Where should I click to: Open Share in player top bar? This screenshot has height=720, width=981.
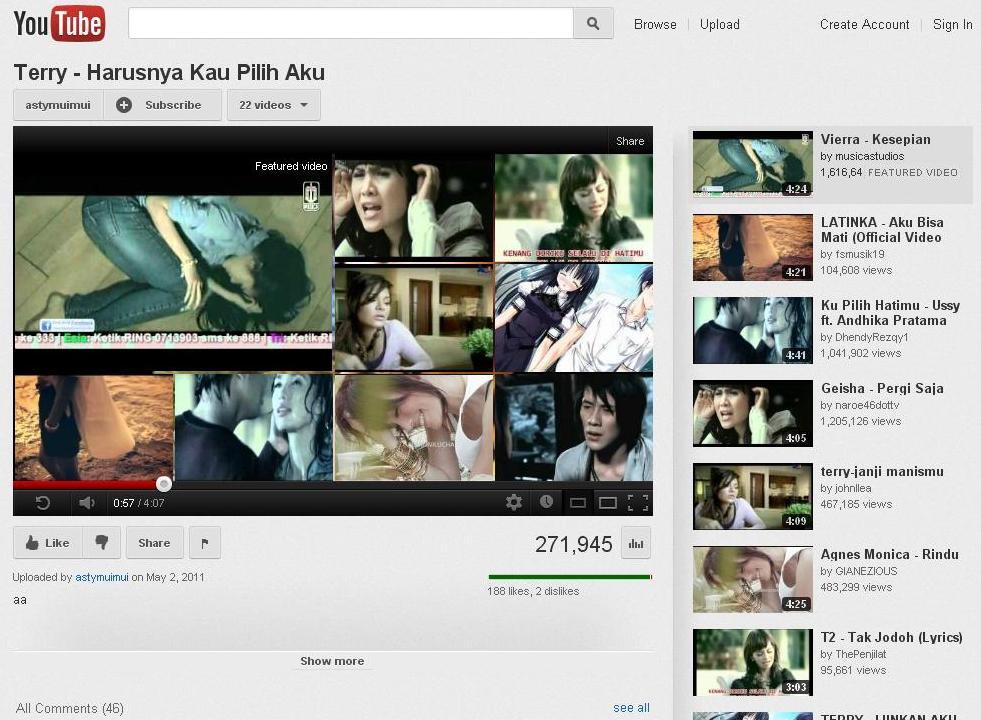coord(630,141)
